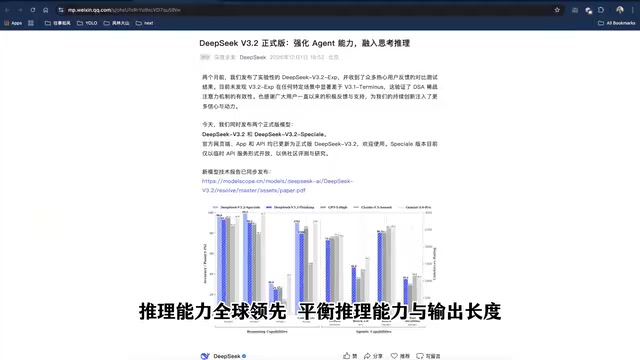
Task: Open the All Bookmarks folder
Action: tap(617, 23)
